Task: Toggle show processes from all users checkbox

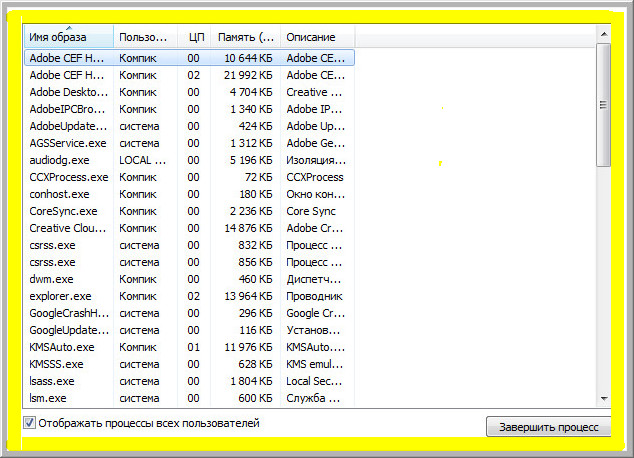Action: click(x=29, y=423)
